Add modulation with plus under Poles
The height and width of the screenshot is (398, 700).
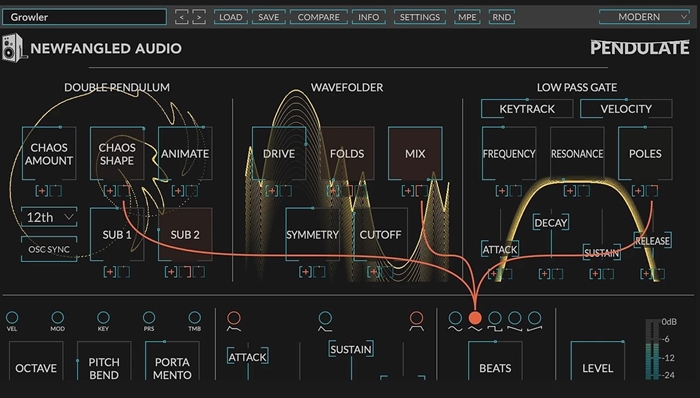638,191
